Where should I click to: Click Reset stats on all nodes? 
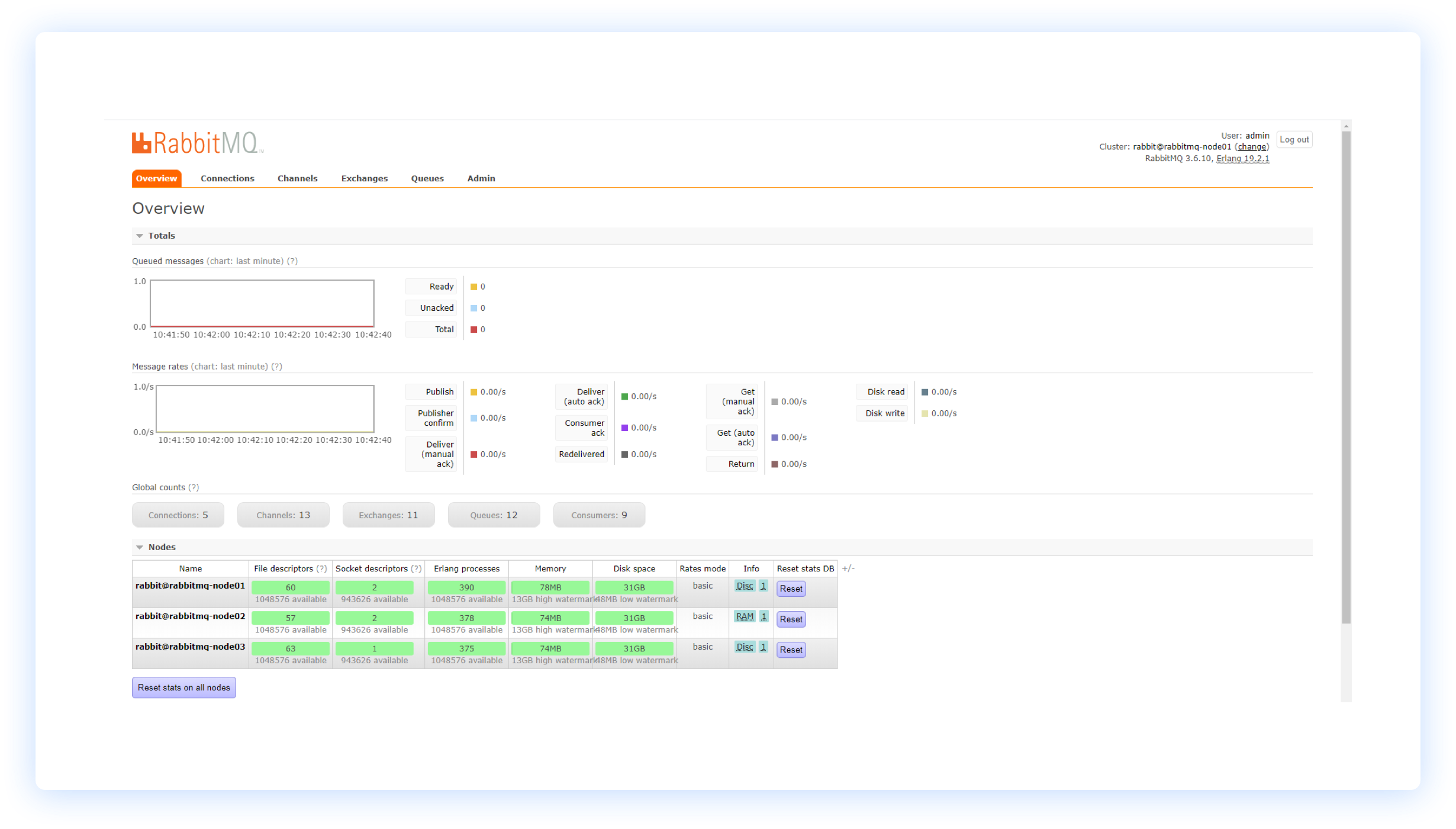tap(184, 687)
